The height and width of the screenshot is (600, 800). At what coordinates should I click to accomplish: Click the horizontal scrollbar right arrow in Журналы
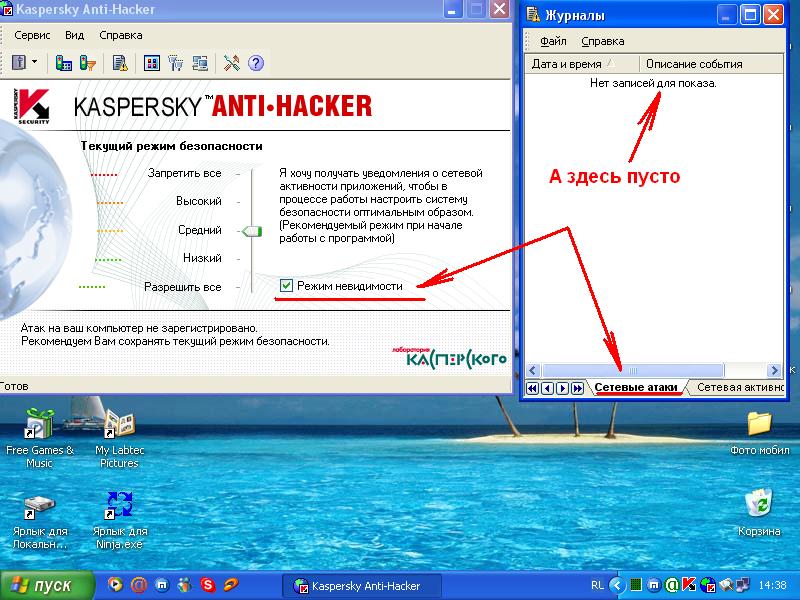tap(776, 370)
